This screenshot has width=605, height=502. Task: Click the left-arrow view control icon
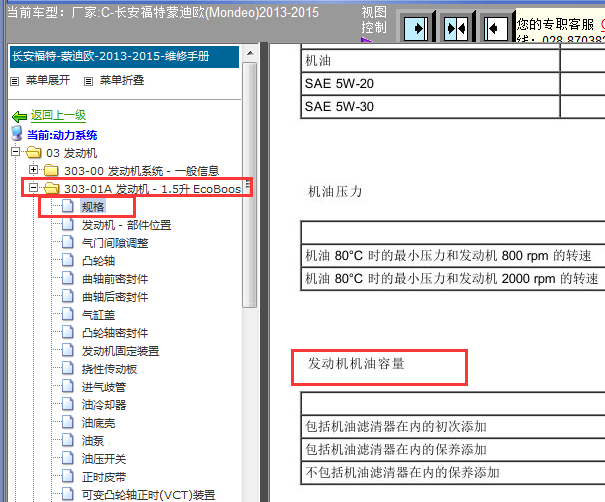495,29
